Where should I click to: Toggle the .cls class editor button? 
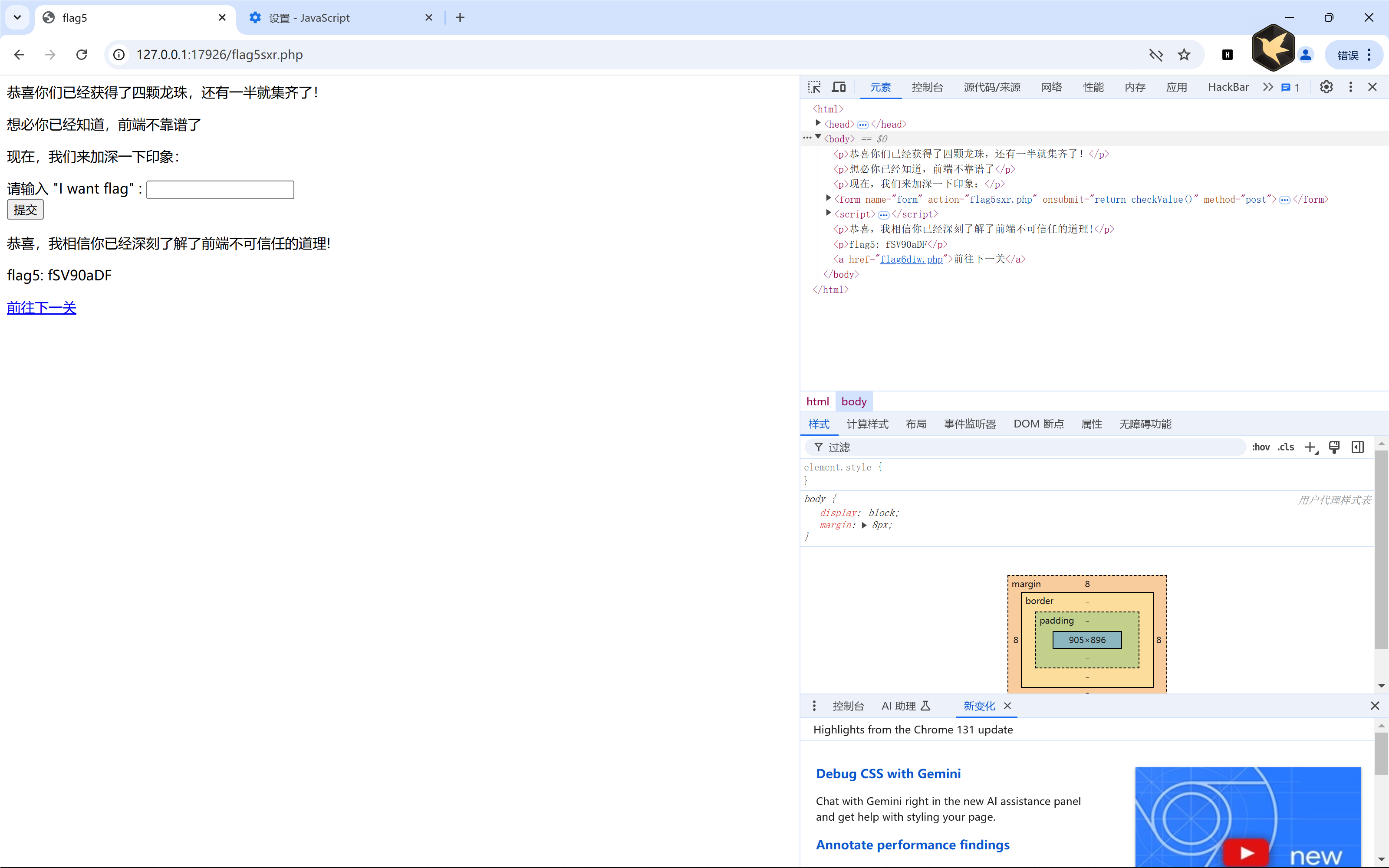[x=1286, y=447]
